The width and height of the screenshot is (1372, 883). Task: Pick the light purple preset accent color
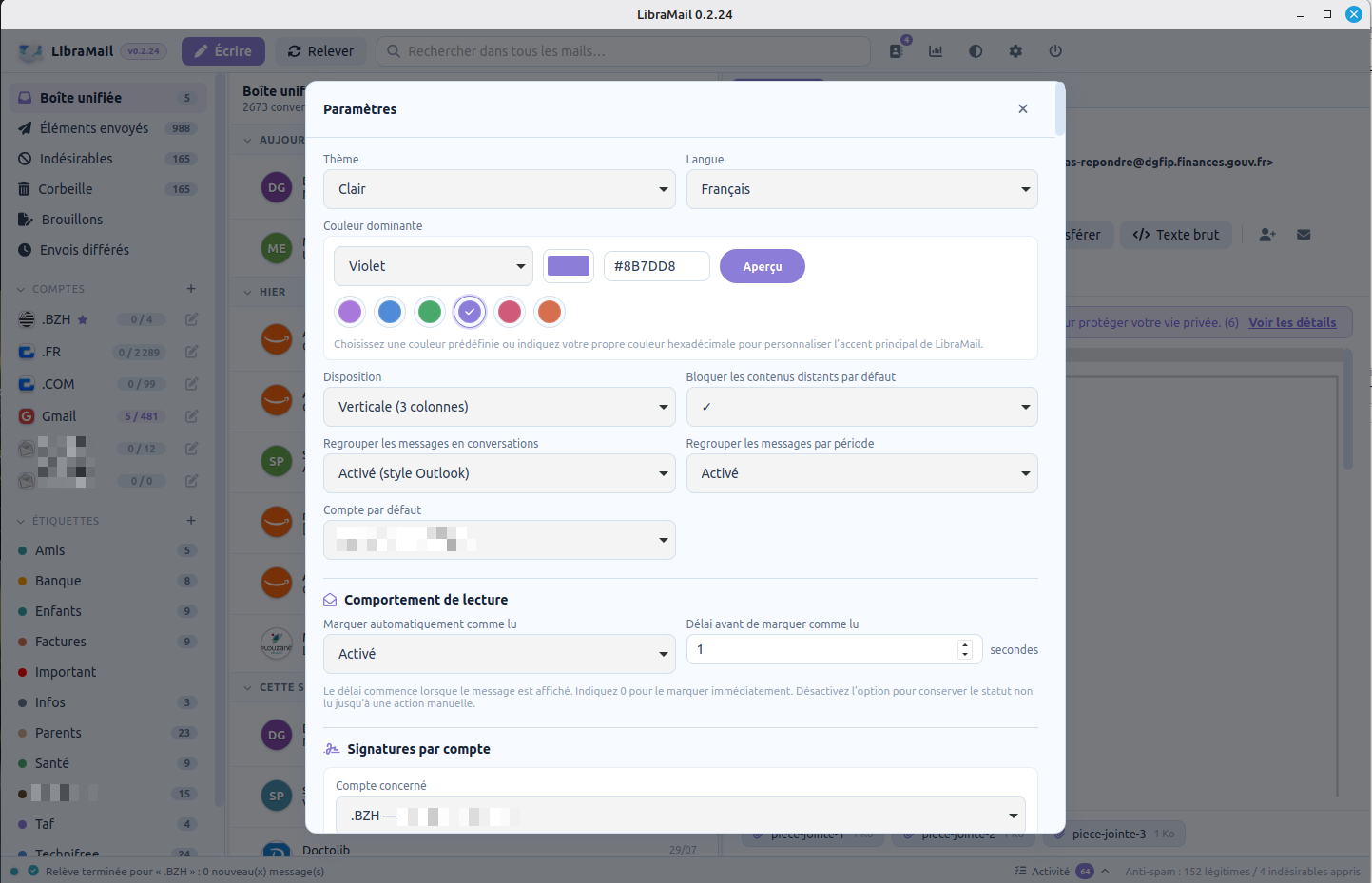tap(350, 312)
